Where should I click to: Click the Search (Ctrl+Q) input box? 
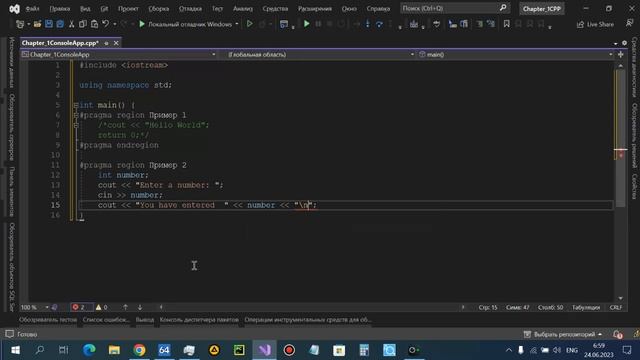[449, 8]
